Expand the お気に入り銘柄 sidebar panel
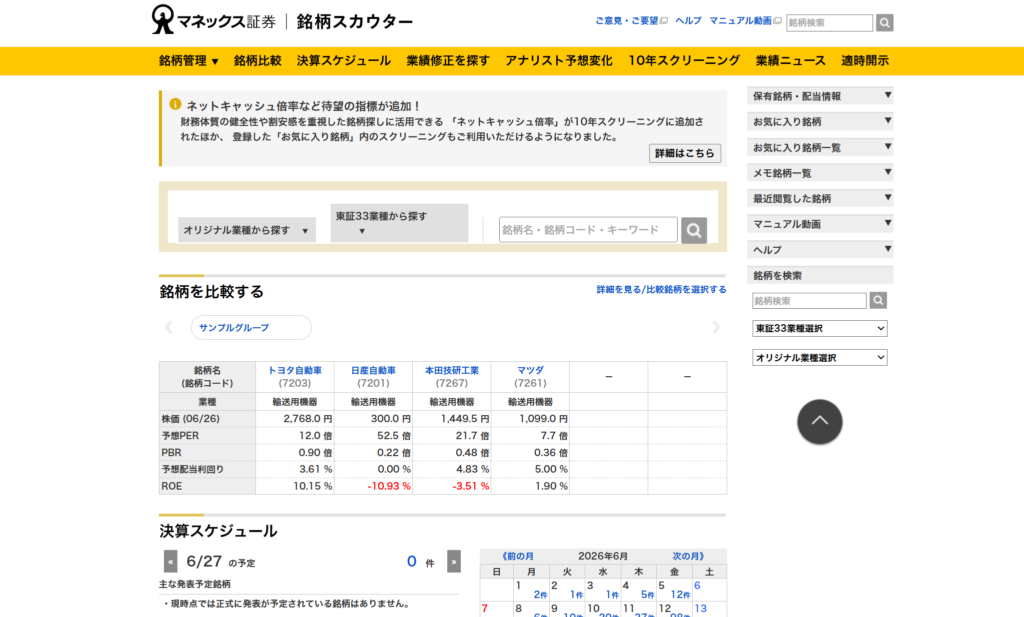Screen dimensions: 1024x617 (x=820, y=121)
